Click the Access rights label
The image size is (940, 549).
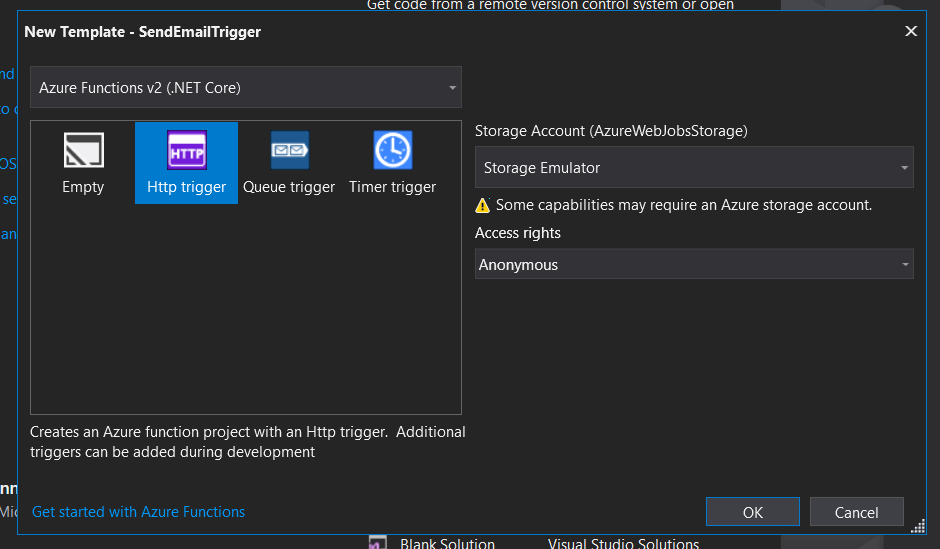[517, 233]
